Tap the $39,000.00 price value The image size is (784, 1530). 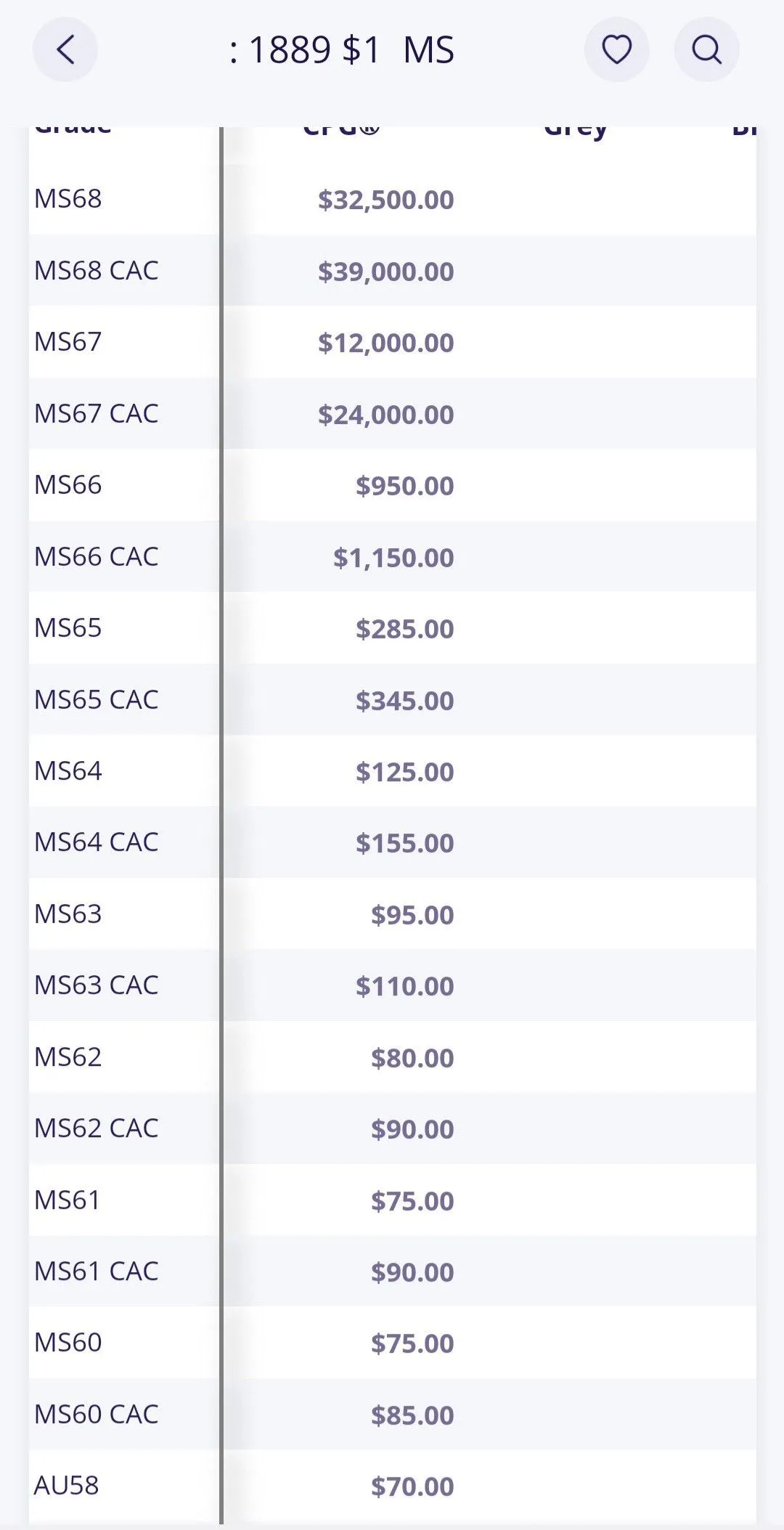click(385, 272)
